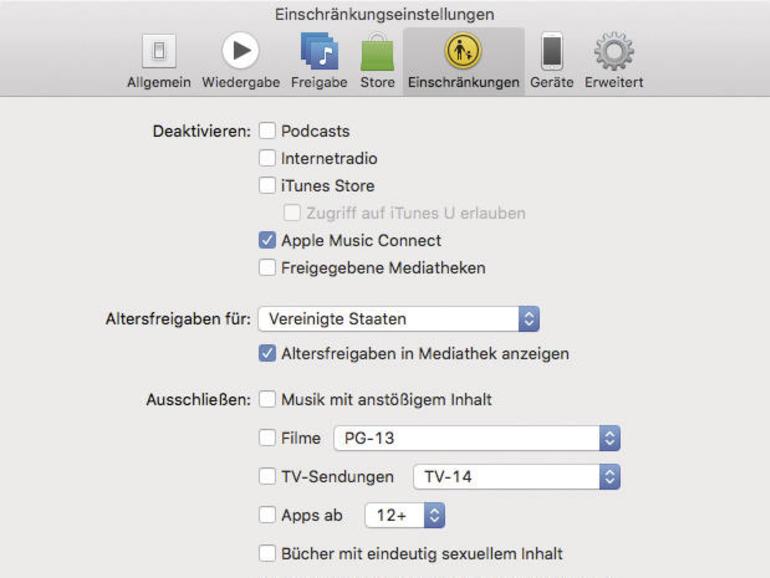Viewport: 770px width, 578px height.
Task: Open the Erweitert gear icon
Action: (614, 51)
